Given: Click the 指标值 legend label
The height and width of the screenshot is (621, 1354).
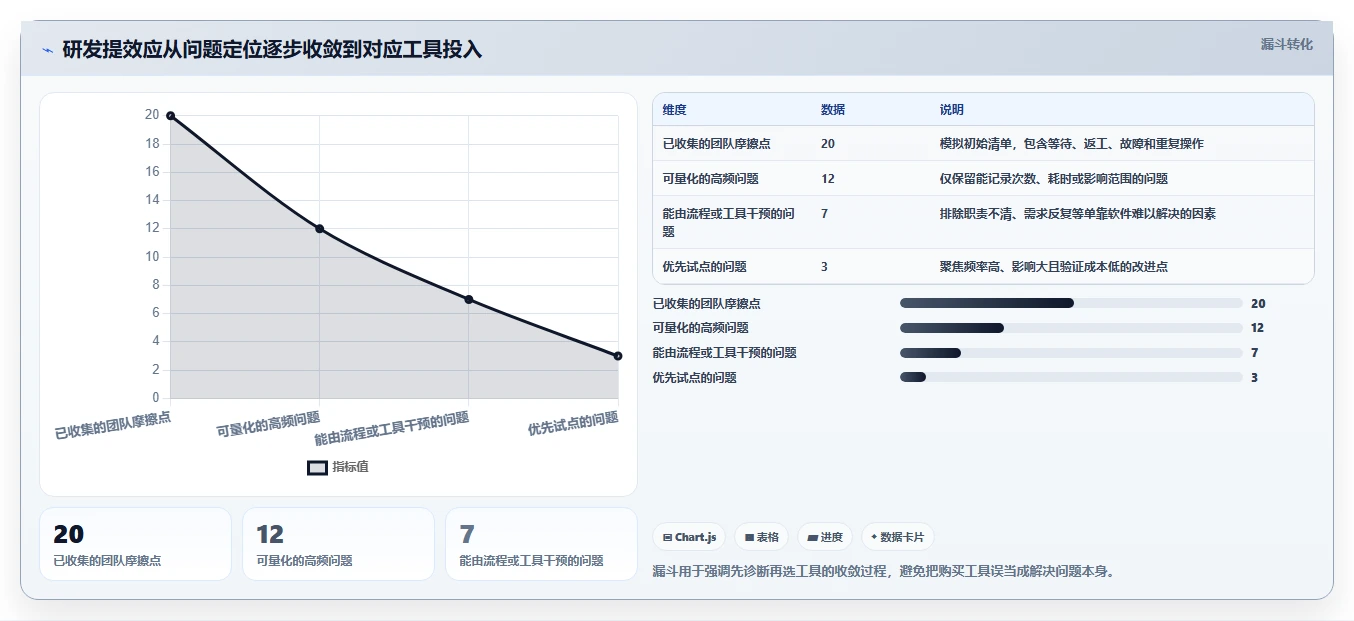Looking at the screenshot, I should (x=350, y=467).
